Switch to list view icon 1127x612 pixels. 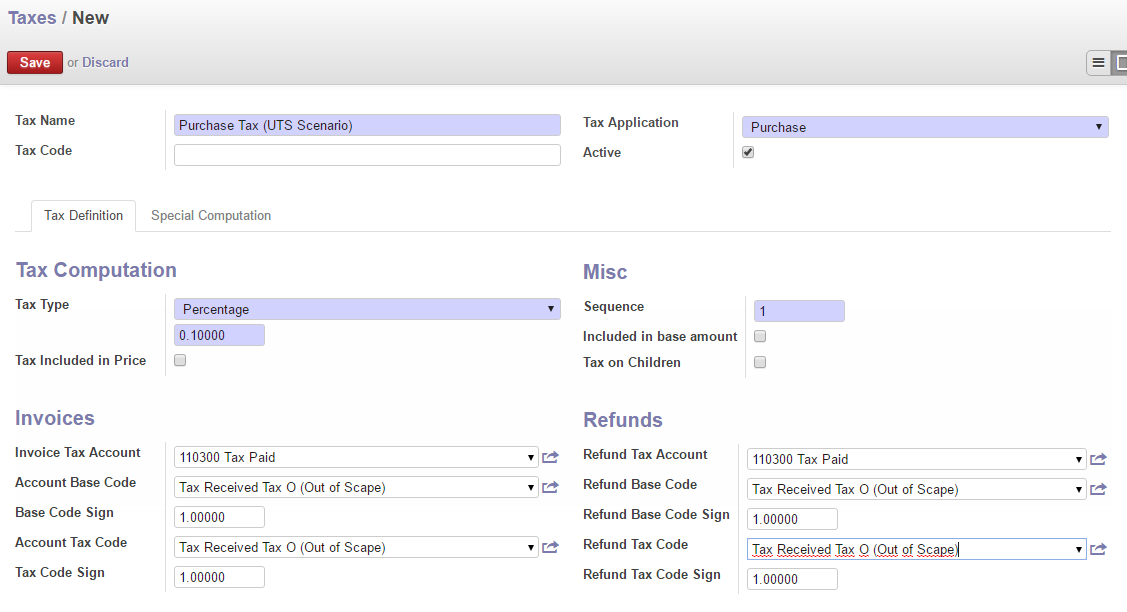point(1098,63)
